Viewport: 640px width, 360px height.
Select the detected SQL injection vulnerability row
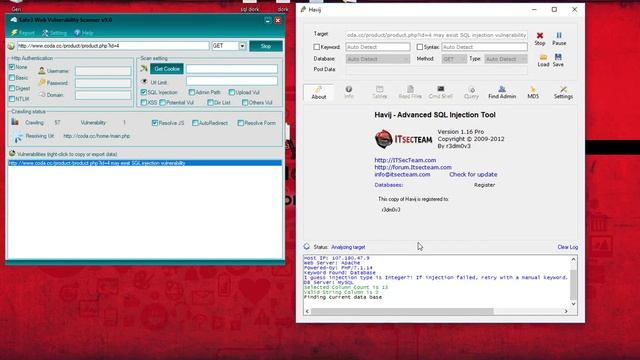tap(145, 163)
